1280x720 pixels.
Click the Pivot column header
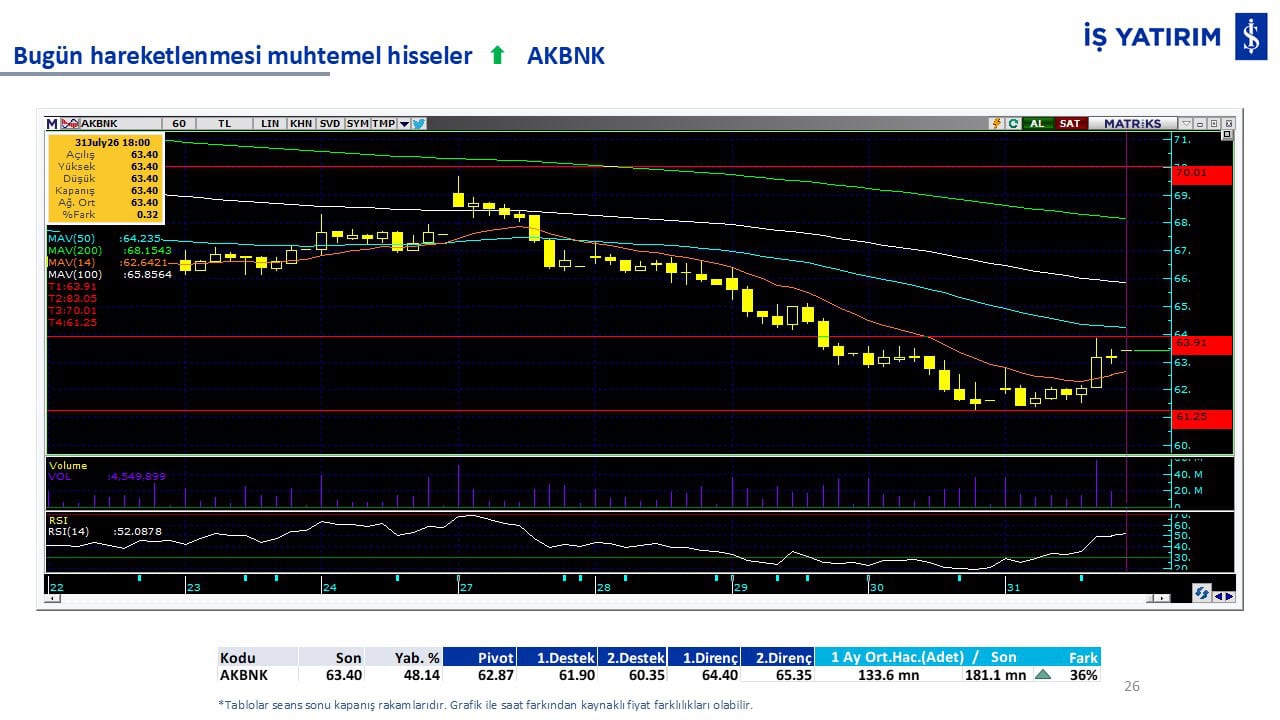pyautogui.click(x=479, y=657)
